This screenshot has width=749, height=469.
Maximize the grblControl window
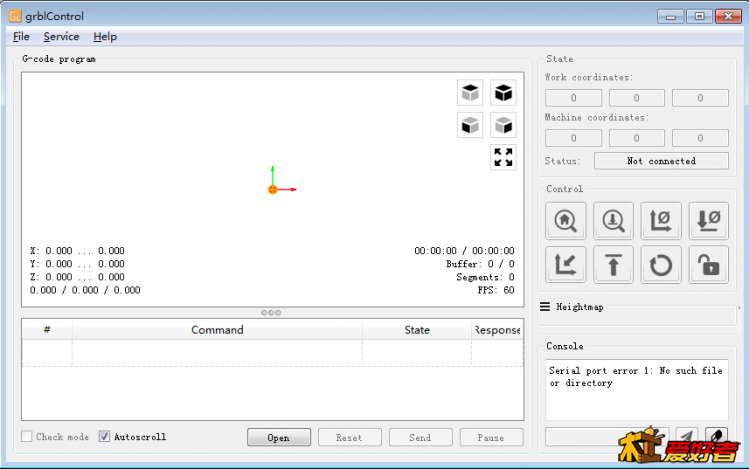[x=699, y=17]
